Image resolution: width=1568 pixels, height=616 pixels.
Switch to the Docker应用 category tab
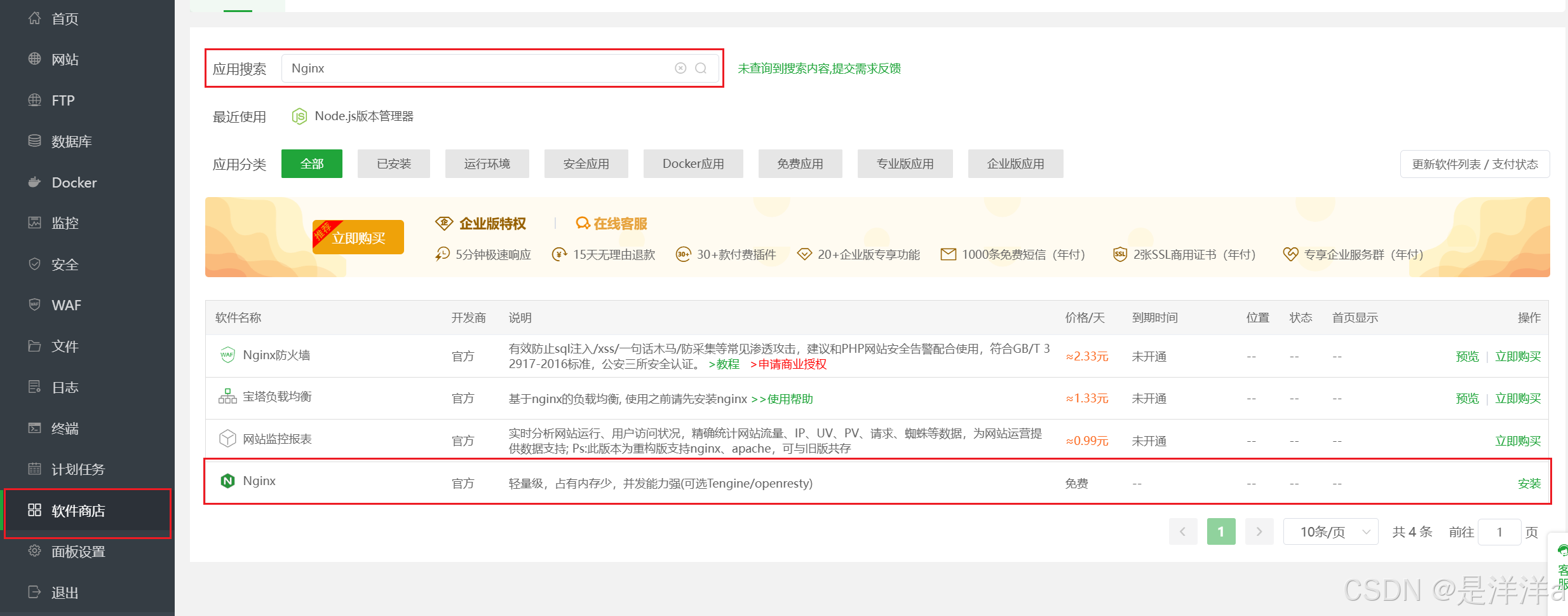[x=693, y=163]
